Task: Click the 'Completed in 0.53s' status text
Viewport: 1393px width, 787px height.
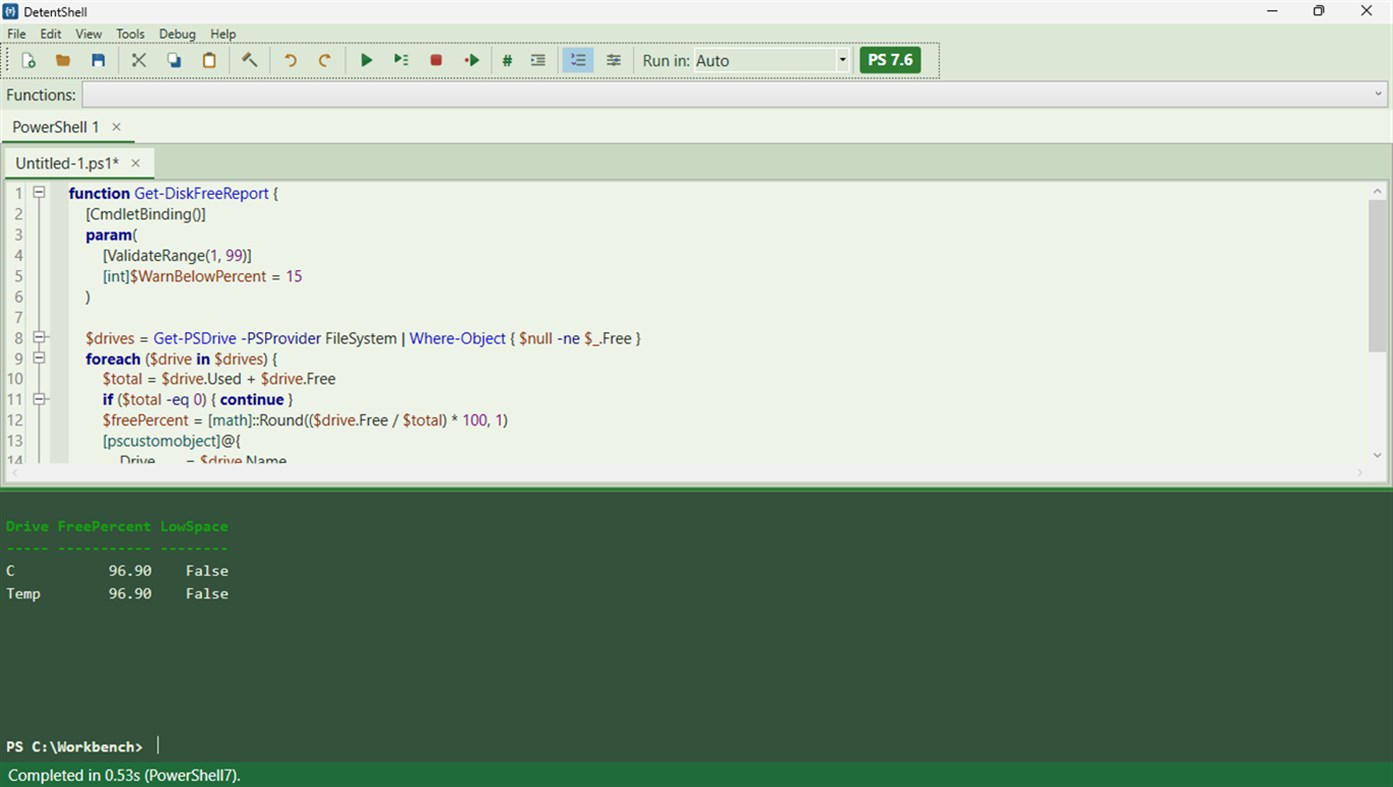Action: coord(124,775)
